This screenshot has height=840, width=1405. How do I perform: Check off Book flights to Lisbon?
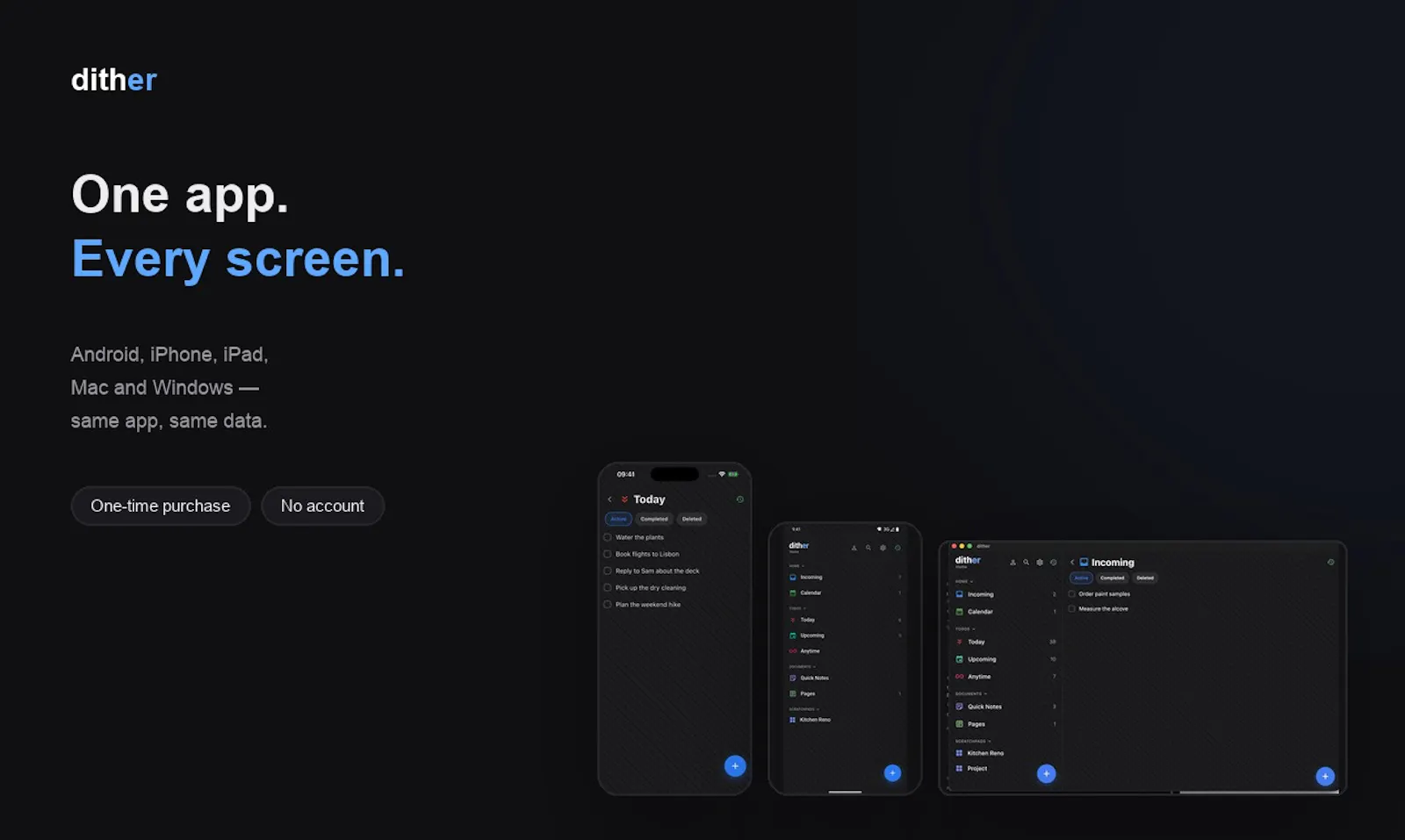click(607, 554)
